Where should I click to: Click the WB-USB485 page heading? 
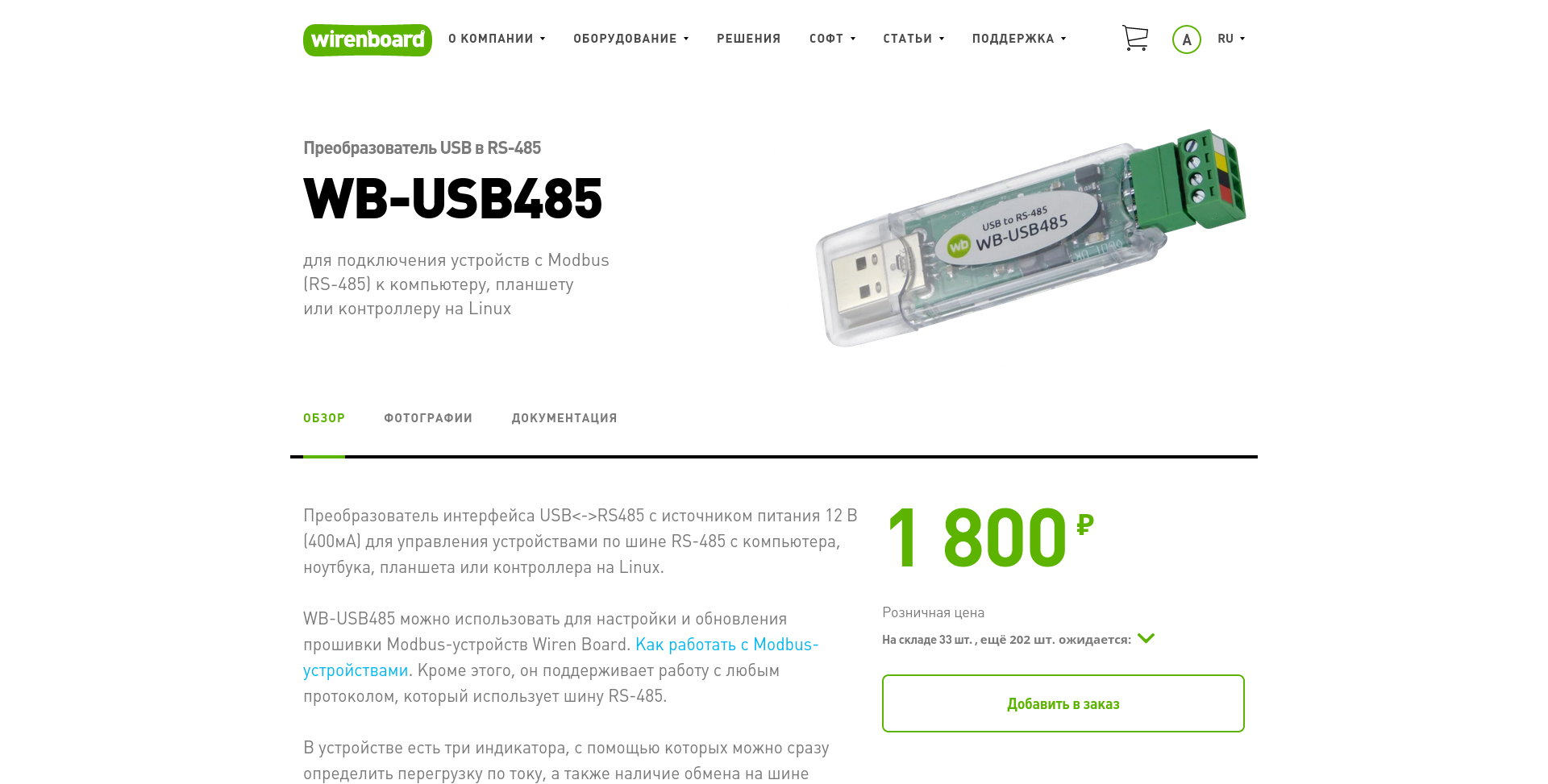[x=452, y=198]
